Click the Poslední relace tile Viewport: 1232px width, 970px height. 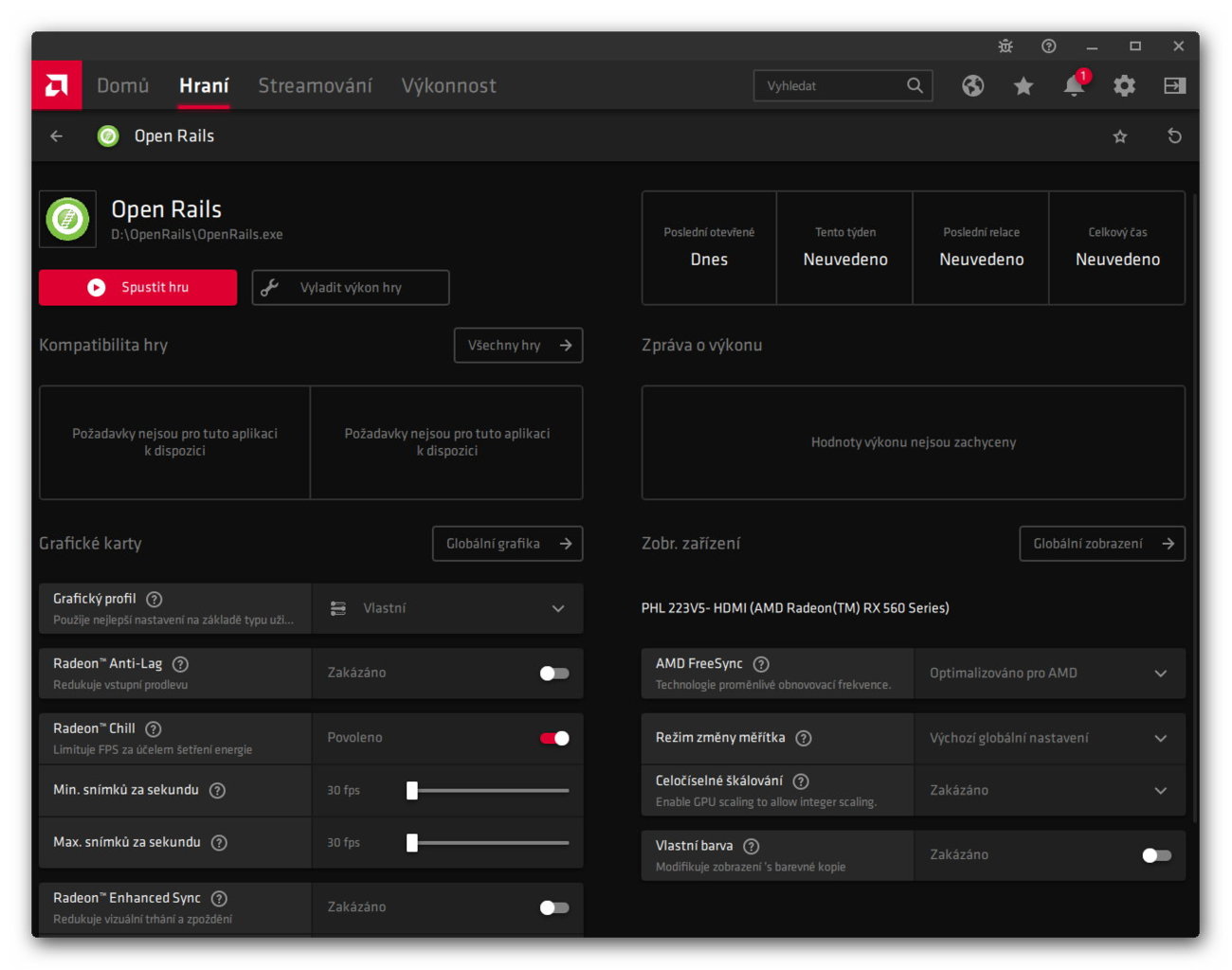click(981, 248)
